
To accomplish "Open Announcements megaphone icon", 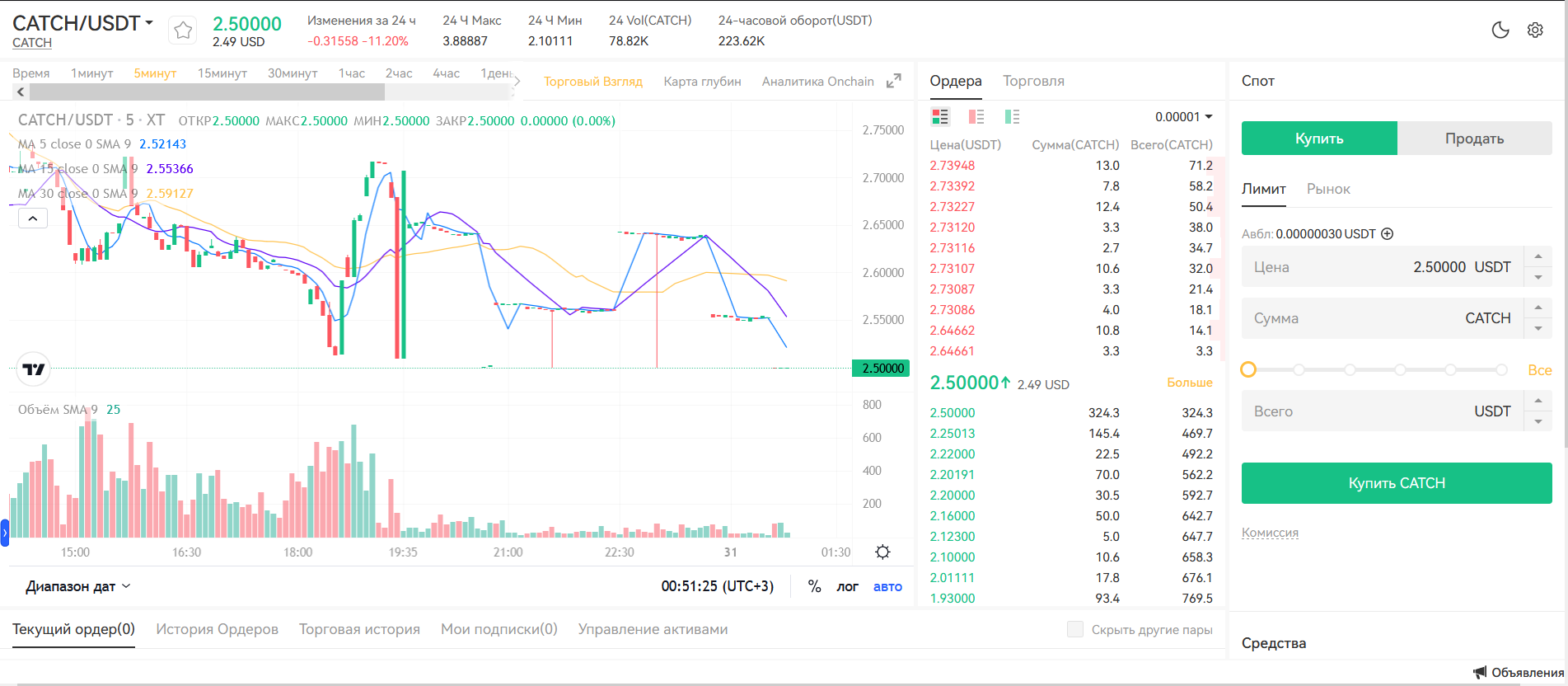I will pos(1481,672).
